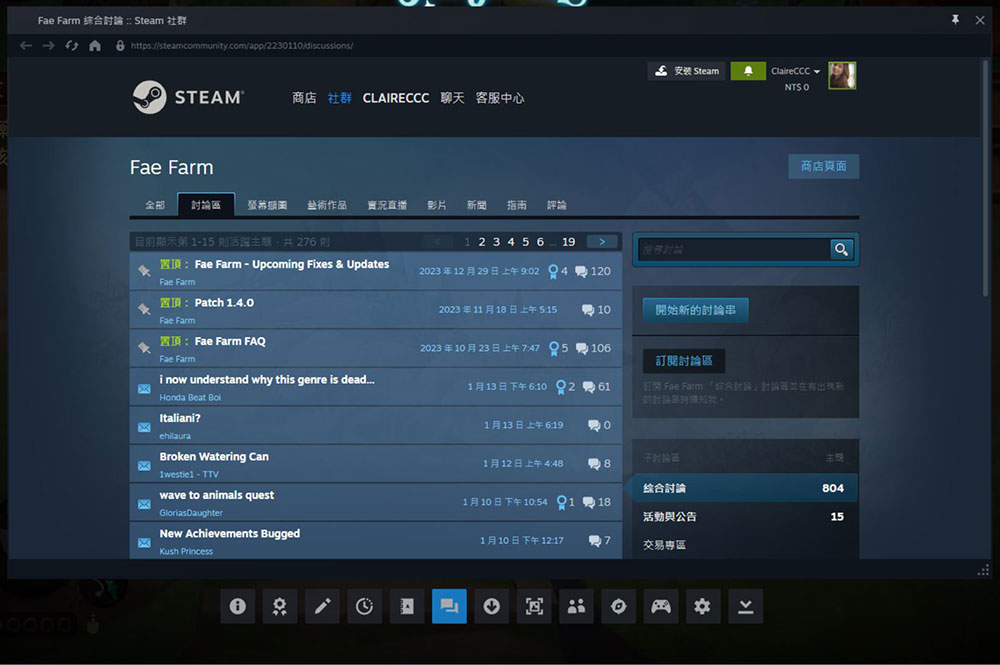Open the ClaireCCC account dropdown
The image size is (1000, 665).
[795, 71]
